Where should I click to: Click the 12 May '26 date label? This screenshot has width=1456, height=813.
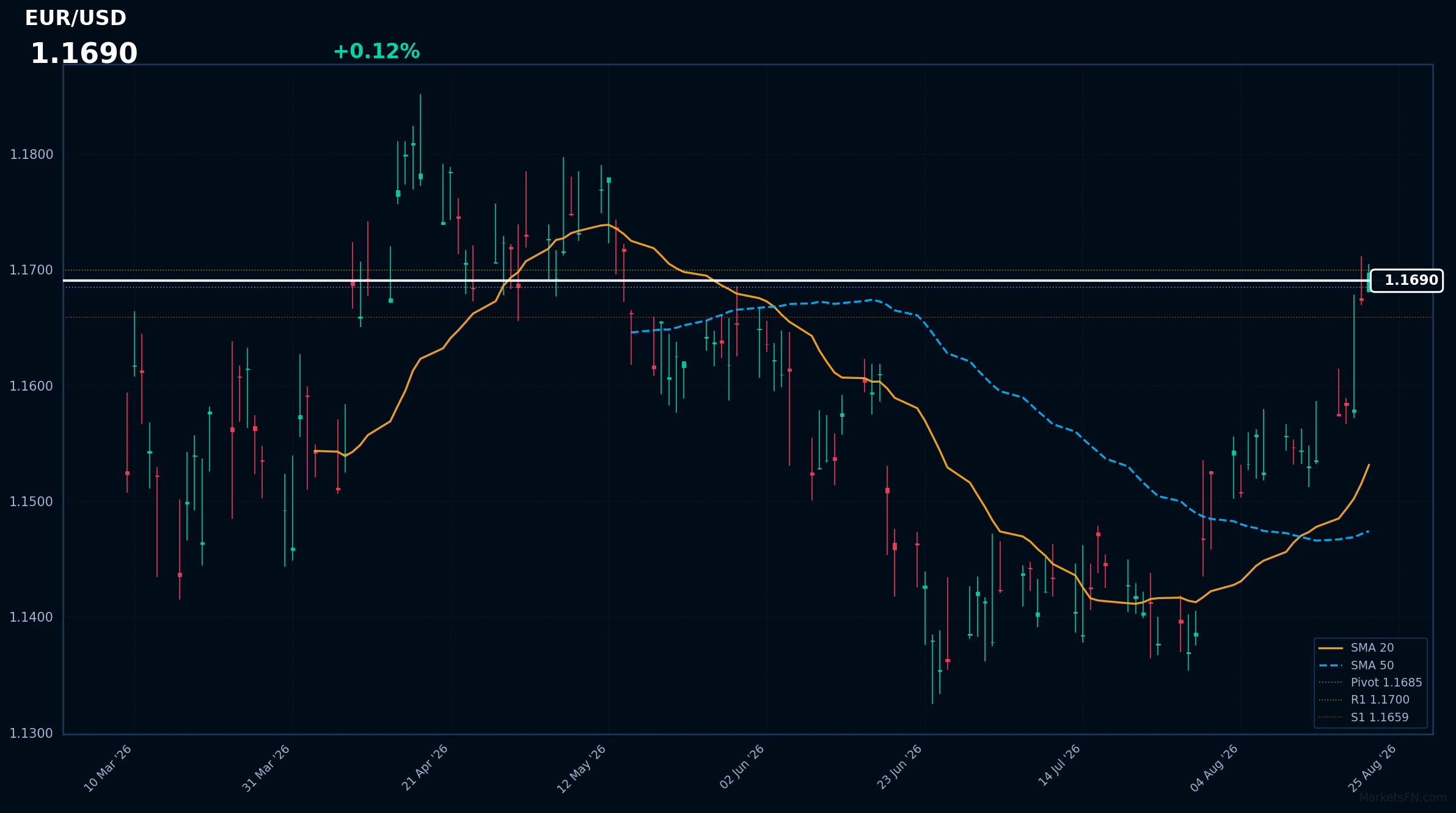pos(582,769)
